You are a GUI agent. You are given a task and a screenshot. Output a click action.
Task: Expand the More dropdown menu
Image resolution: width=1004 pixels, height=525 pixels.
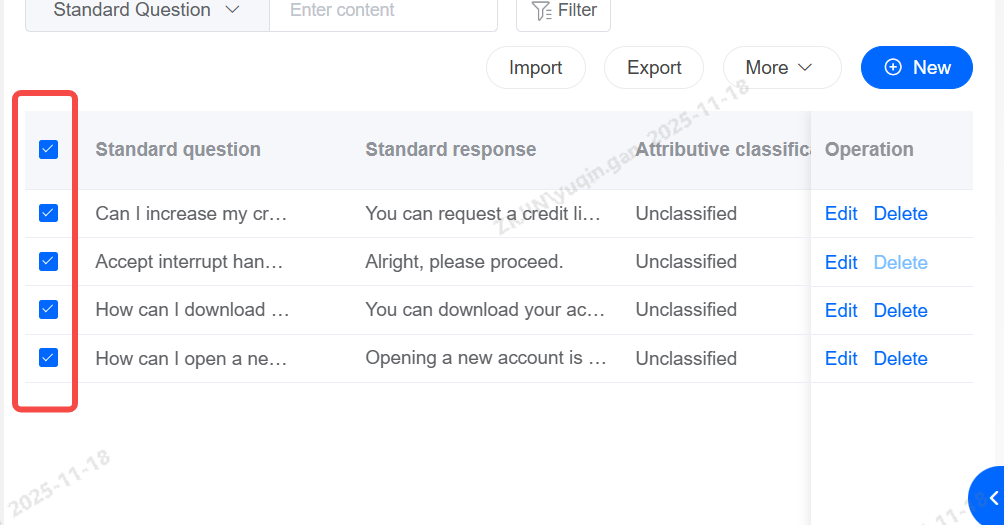pos(779,67)
